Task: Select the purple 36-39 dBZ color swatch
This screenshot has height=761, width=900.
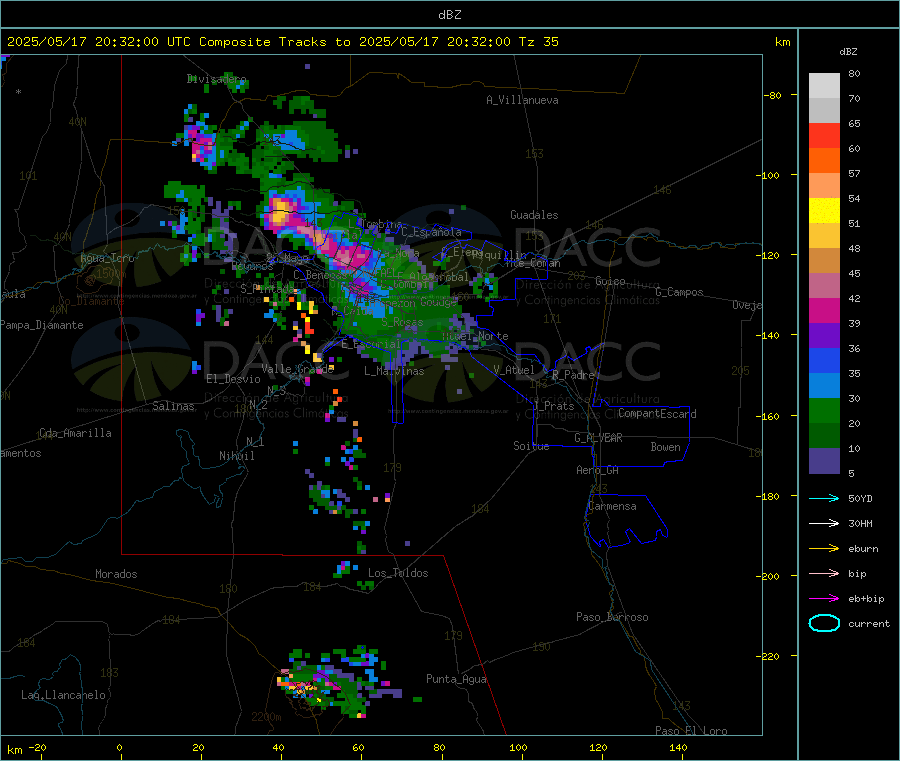Action: click(824, 336)
